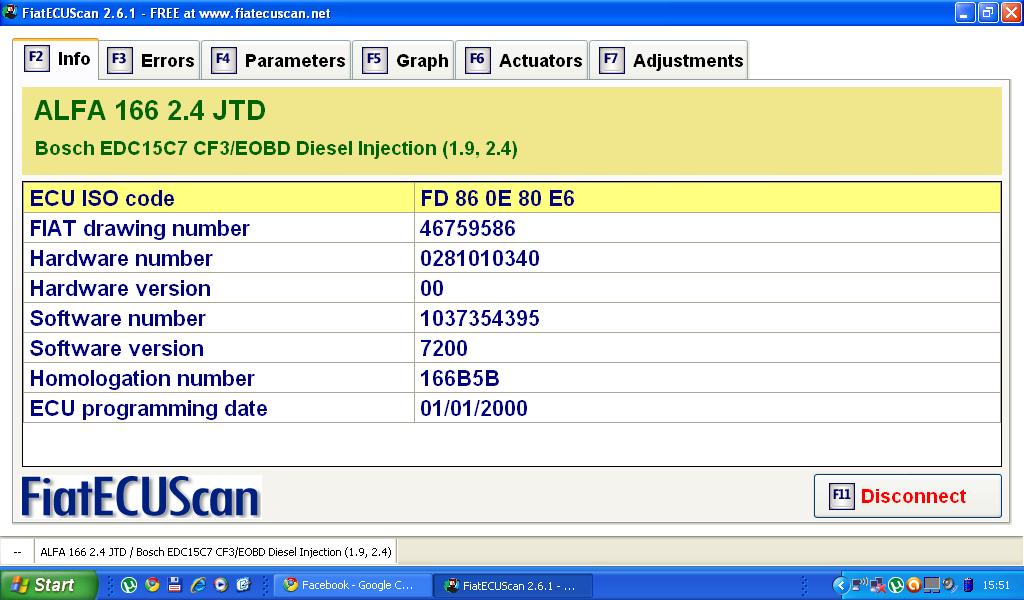Launch uTorrent from quick launch
Image resolution: width=1024 pixels, height=600 pixels.
click(x=129, y=585)
